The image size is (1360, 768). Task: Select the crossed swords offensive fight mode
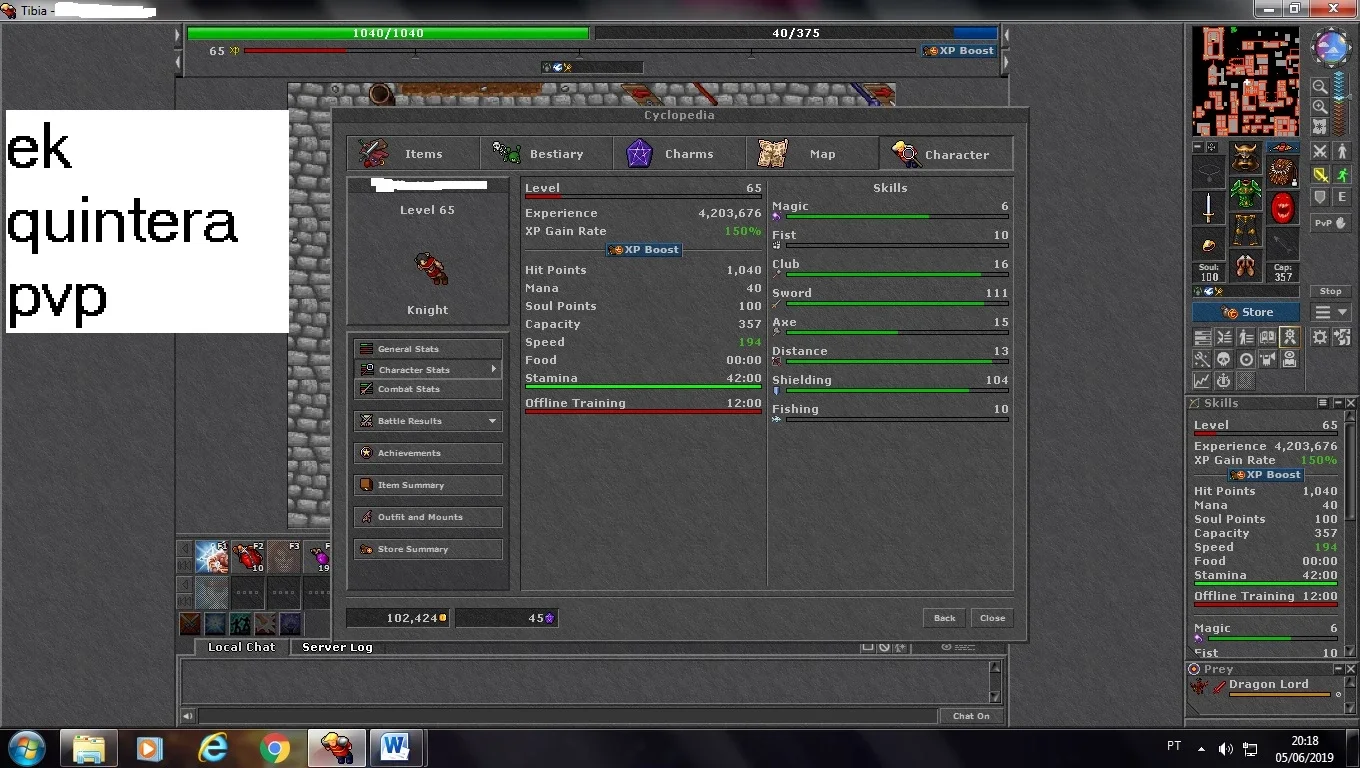(1320, 151)
